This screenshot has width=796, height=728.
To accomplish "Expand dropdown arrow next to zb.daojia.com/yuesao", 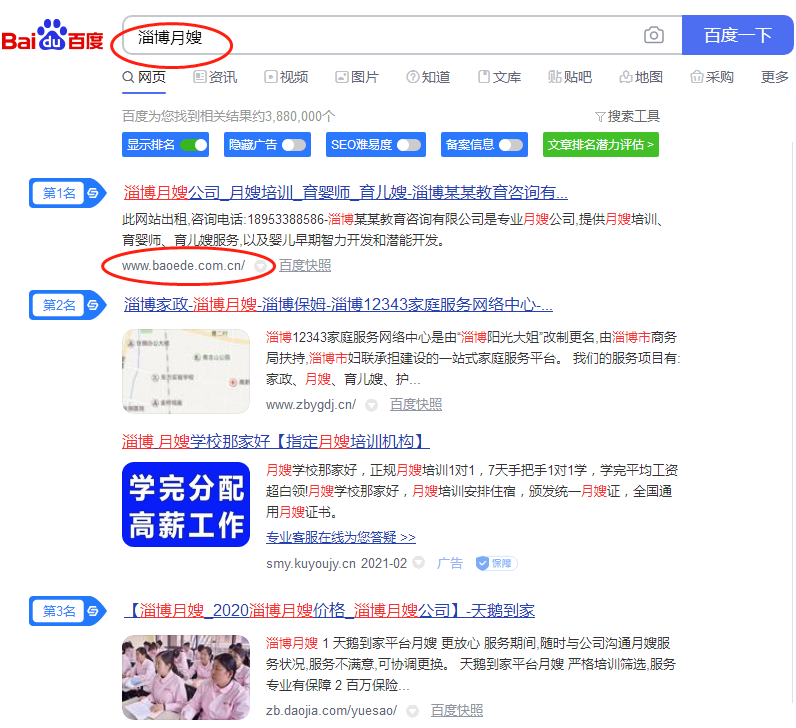I will (x=413, y=711).
